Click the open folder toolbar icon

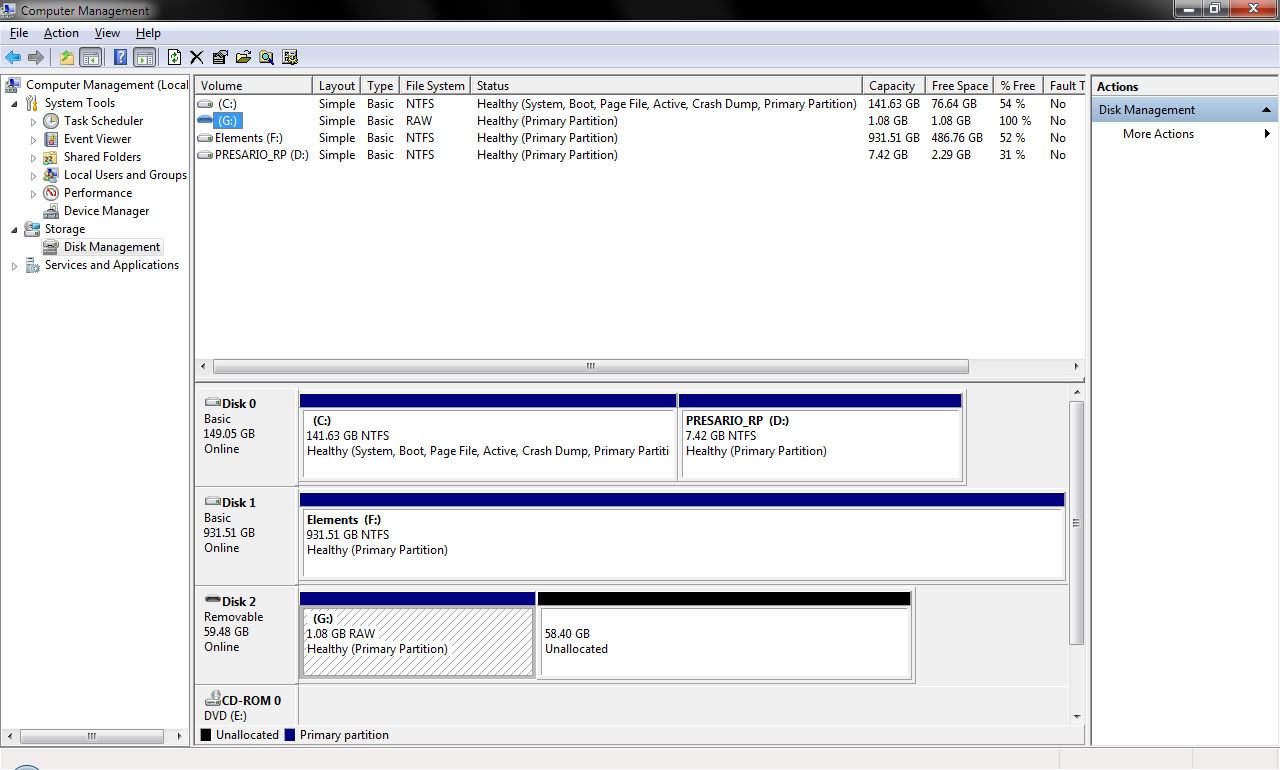(x=242, y=57)
